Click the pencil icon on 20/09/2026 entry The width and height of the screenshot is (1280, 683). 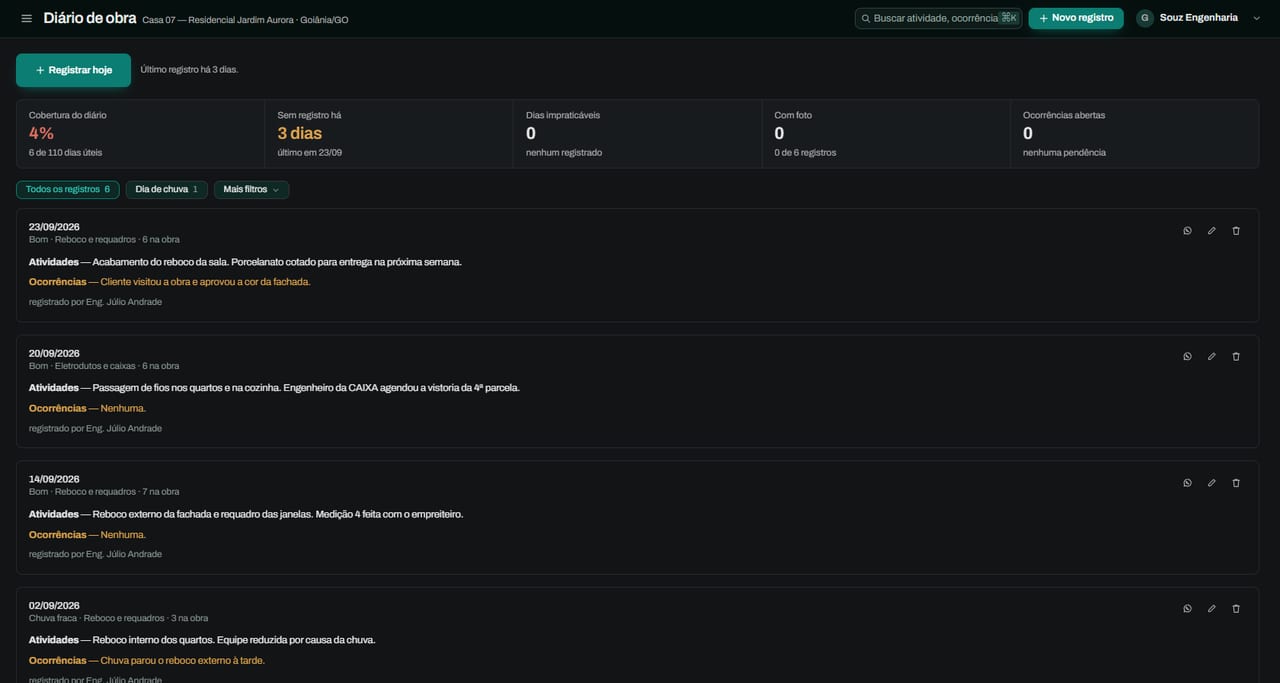pos(1212,357)
